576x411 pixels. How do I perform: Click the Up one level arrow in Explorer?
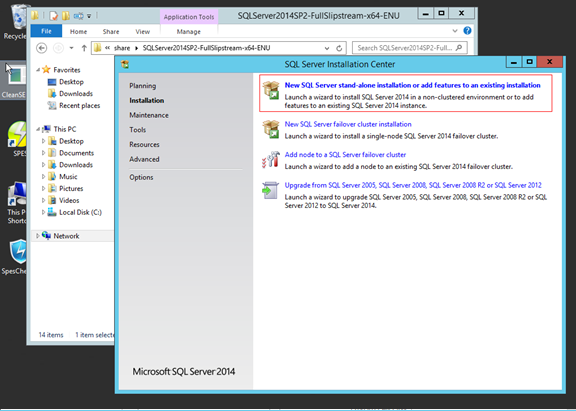coord(84,48)
